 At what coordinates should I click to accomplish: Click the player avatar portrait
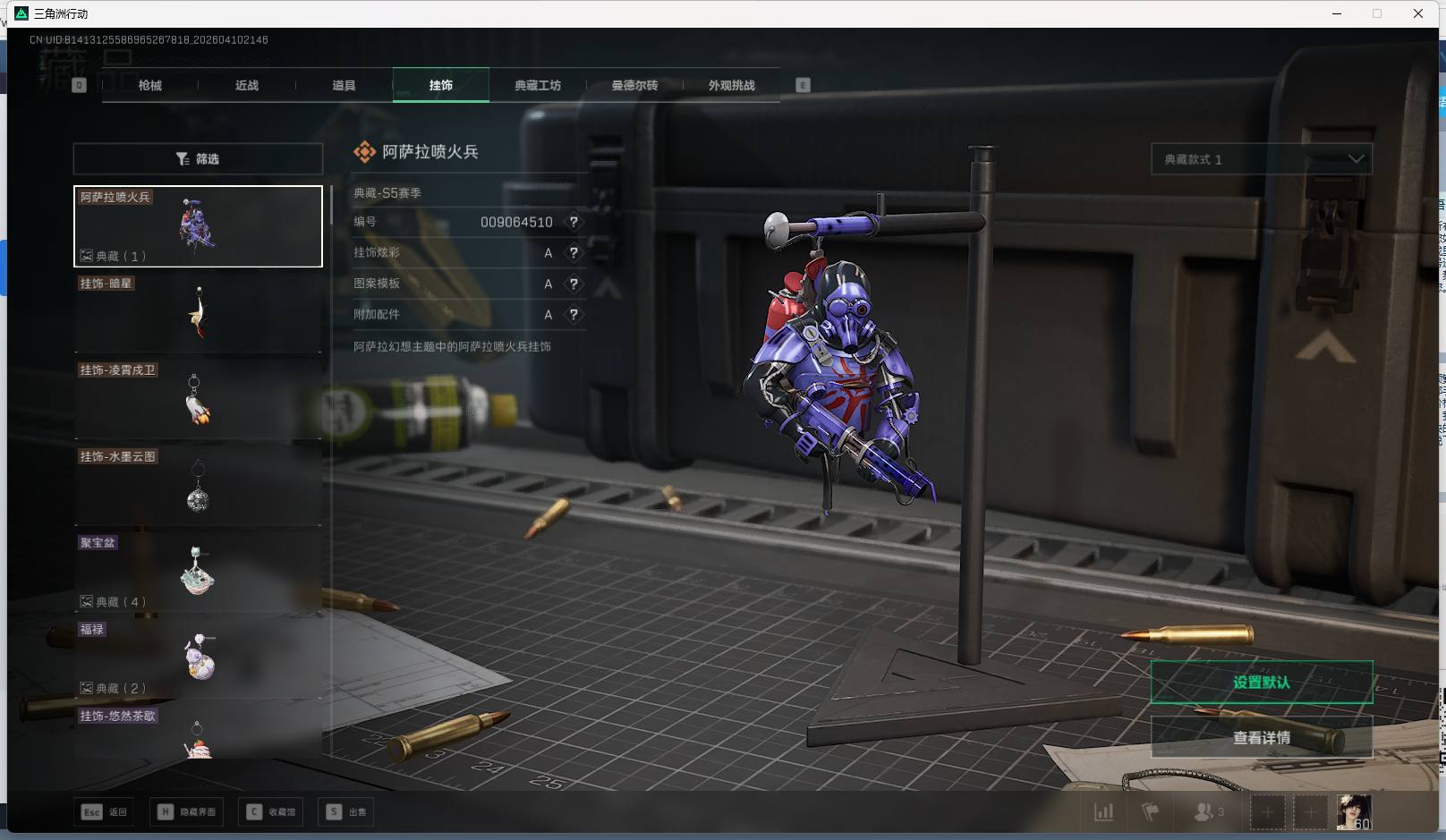pos(1353,812)
